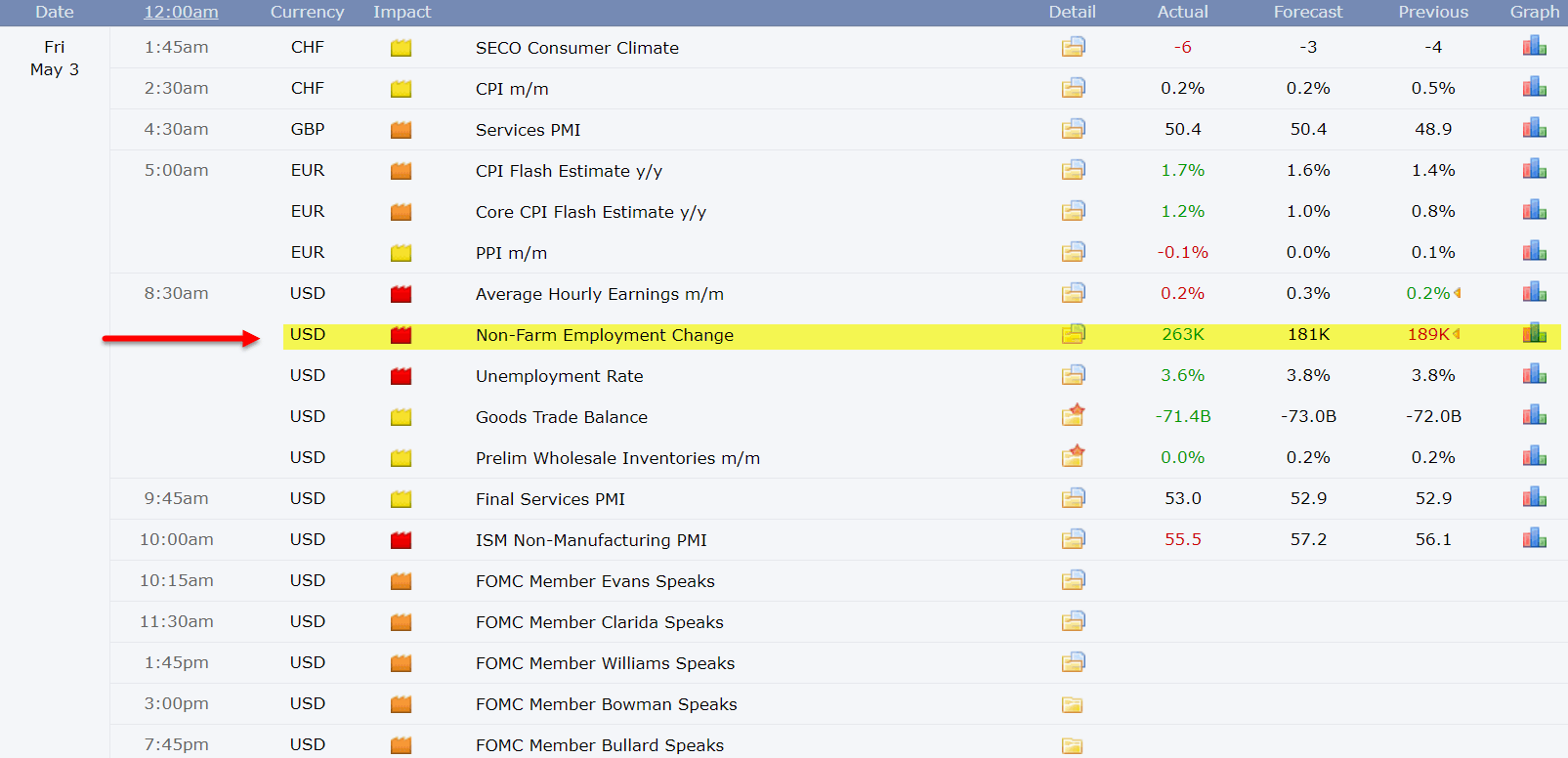Viewport: 1568px width, 758px height.
Task: Open detail folder for Core CPI Flash Estimate
Action: click(x=1073, y=211)
